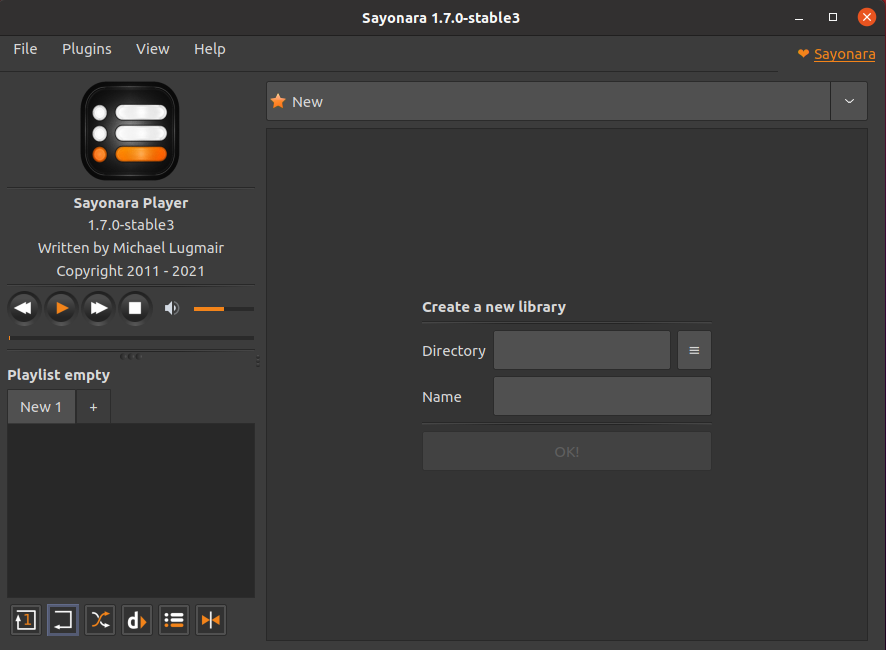Image resolution: width=886 pixels, height=650 pixels.
Task: Toggle gapless playback mode icon
Action: 211,620
